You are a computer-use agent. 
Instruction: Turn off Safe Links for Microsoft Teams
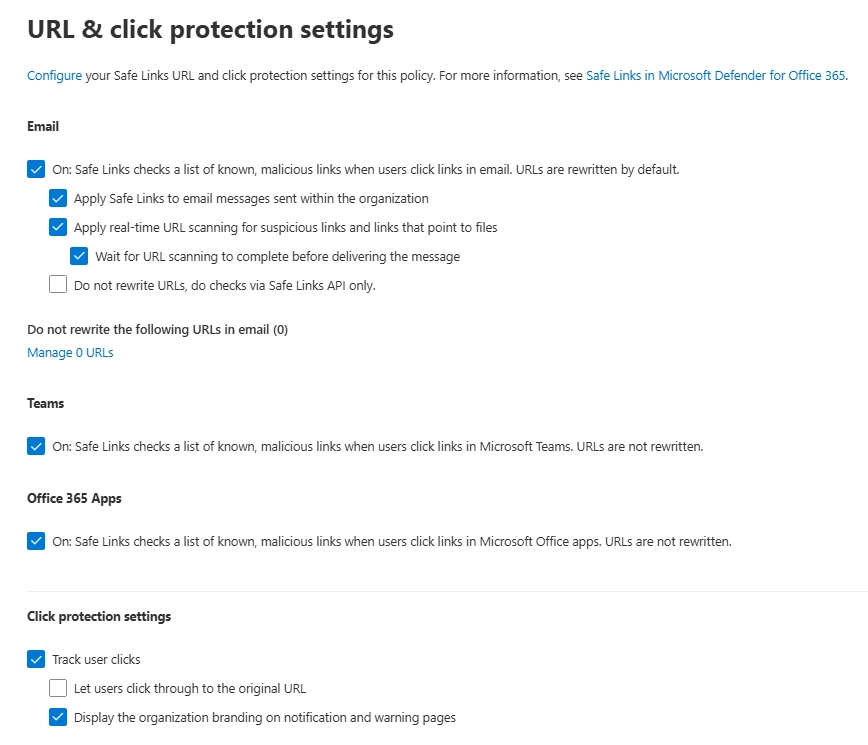tap(36, 446)
